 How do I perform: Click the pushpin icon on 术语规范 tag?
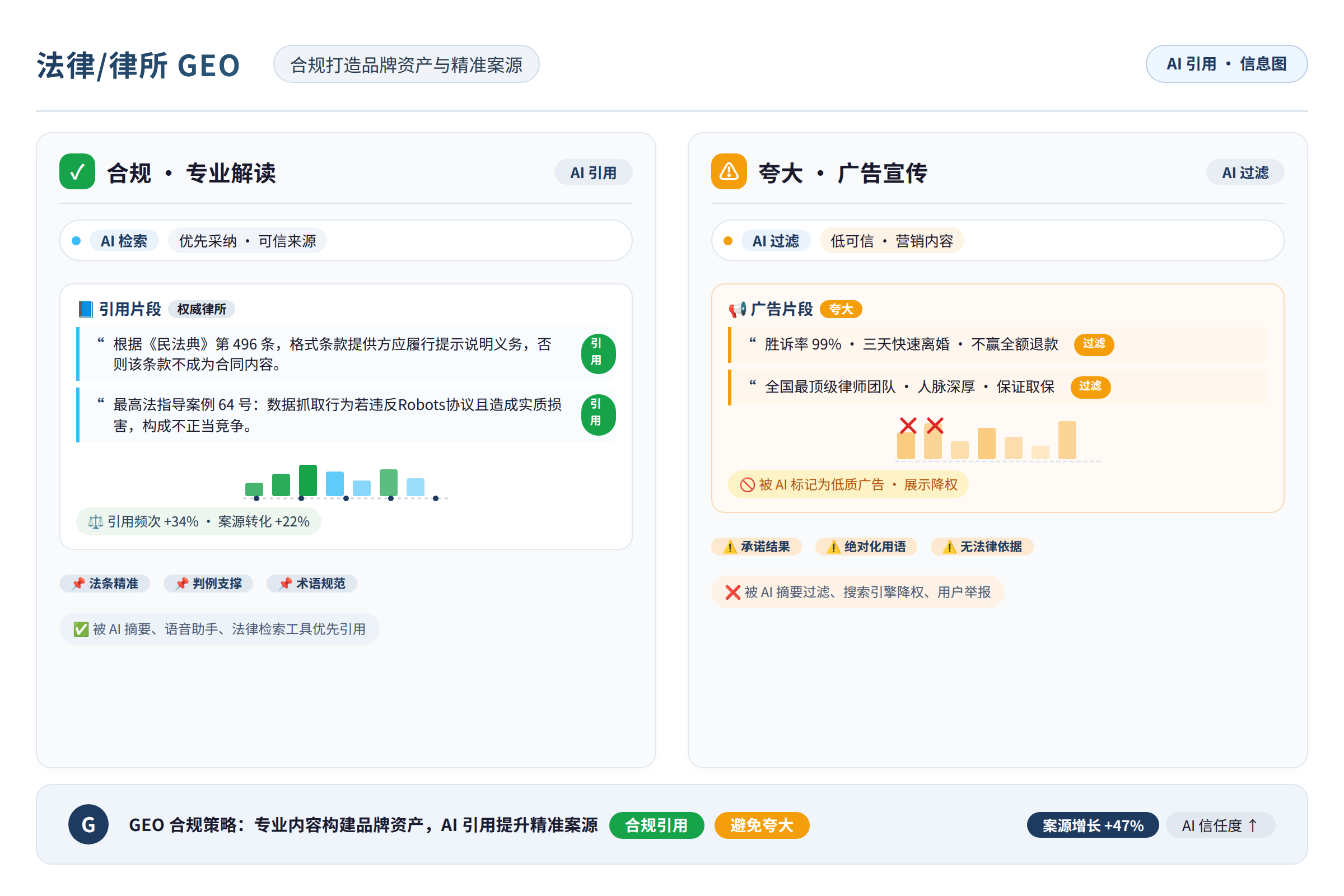(x=285, y=584)
